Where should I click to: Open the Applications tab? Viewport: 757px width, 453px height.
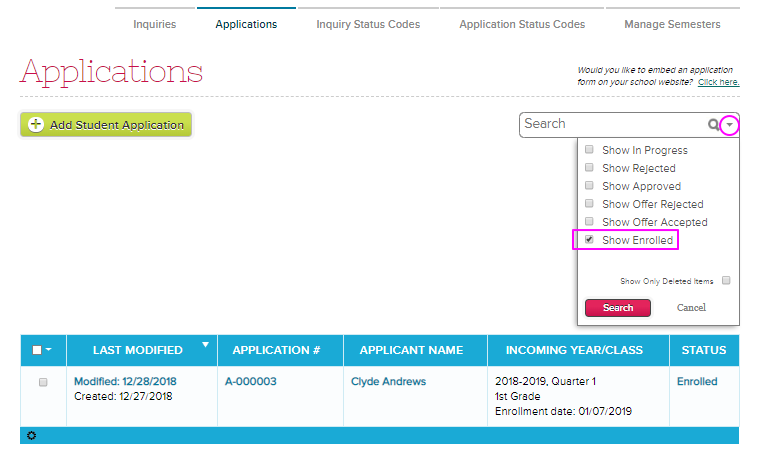246,24
